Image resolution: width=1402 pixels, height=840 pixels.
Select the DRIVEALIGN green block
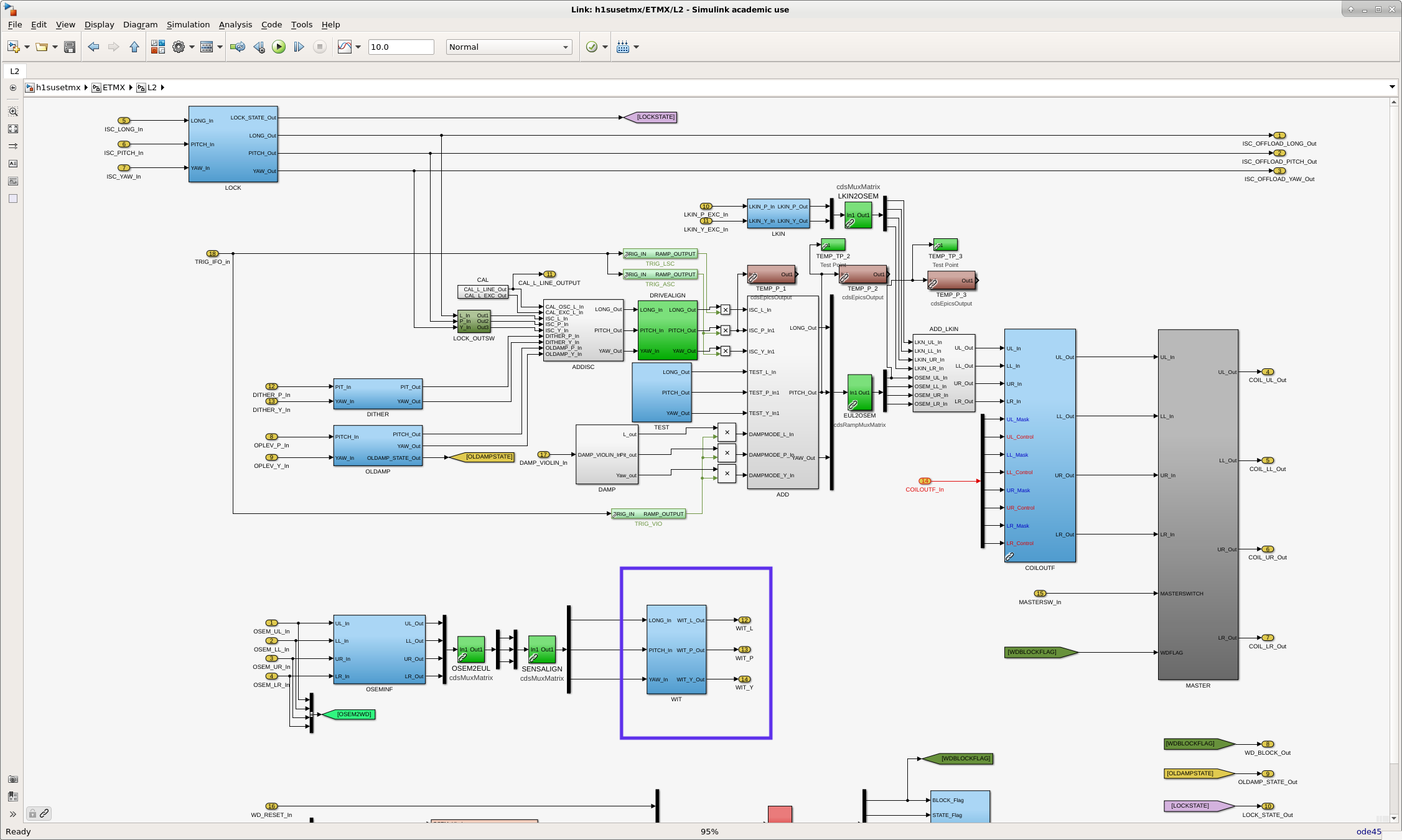(667, 330)
